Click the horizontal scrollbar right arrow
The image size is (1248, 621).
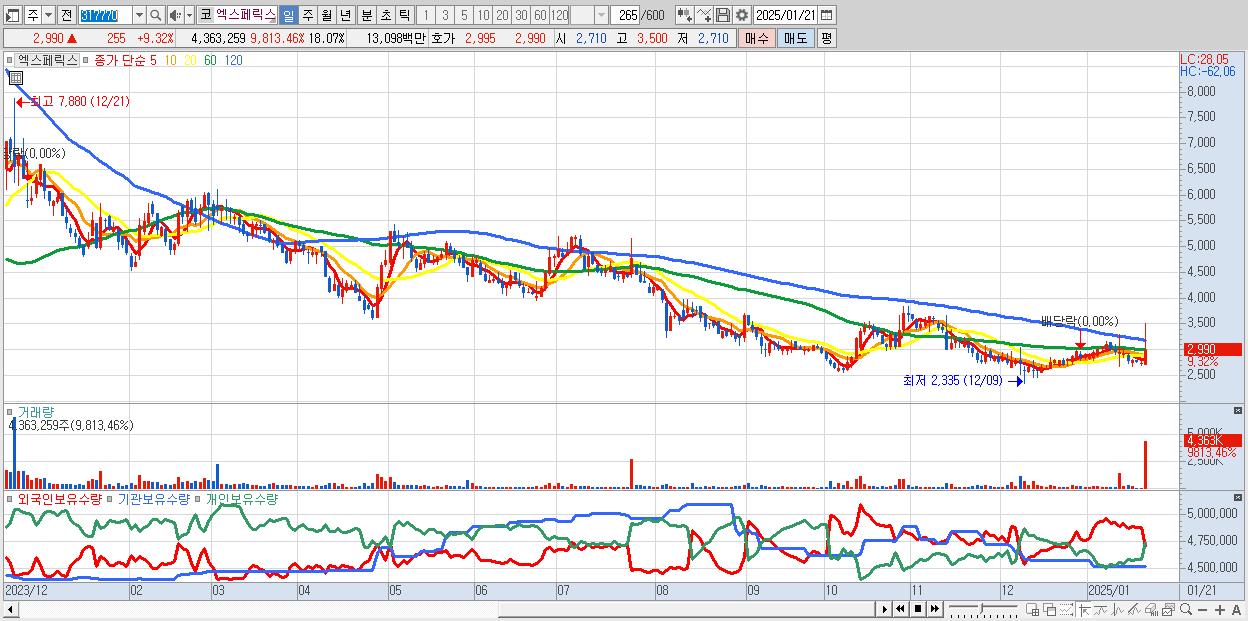pos(885,609)
